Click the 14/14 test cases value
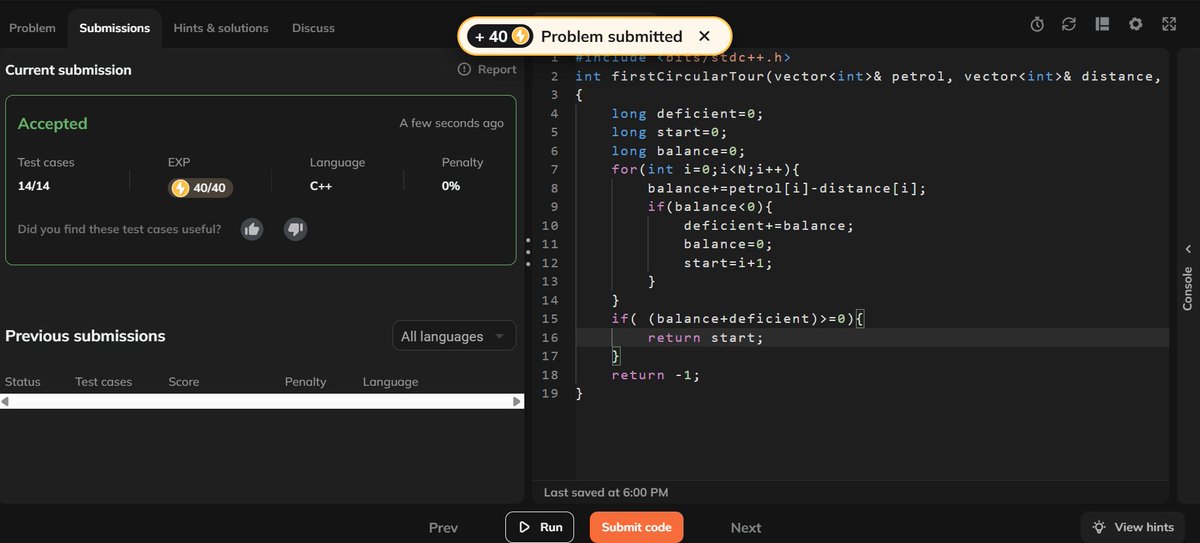Viewport: 1200px width, 543px height. (34, 186)
